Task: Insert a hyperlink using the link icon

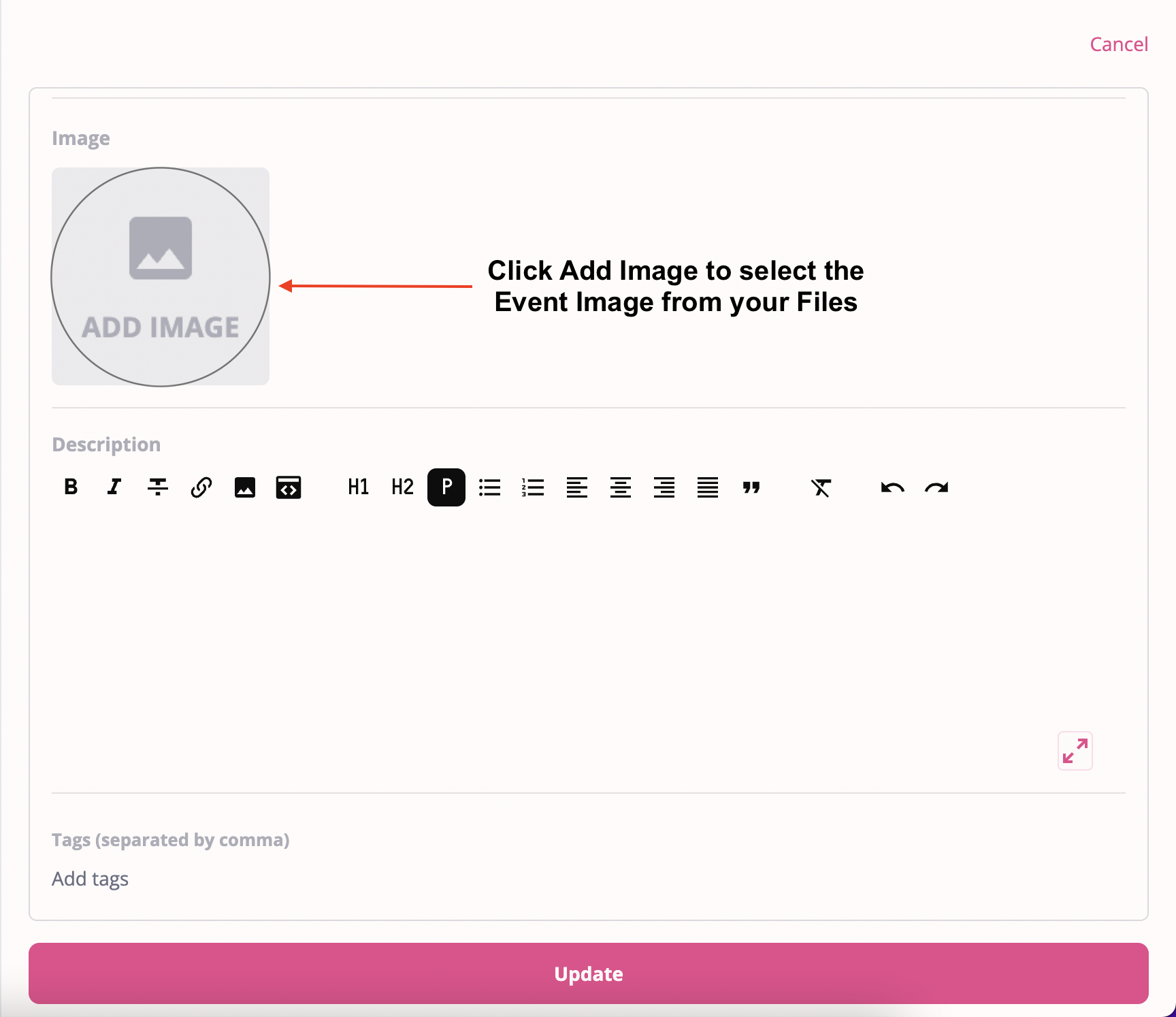Action: (201, 487)
